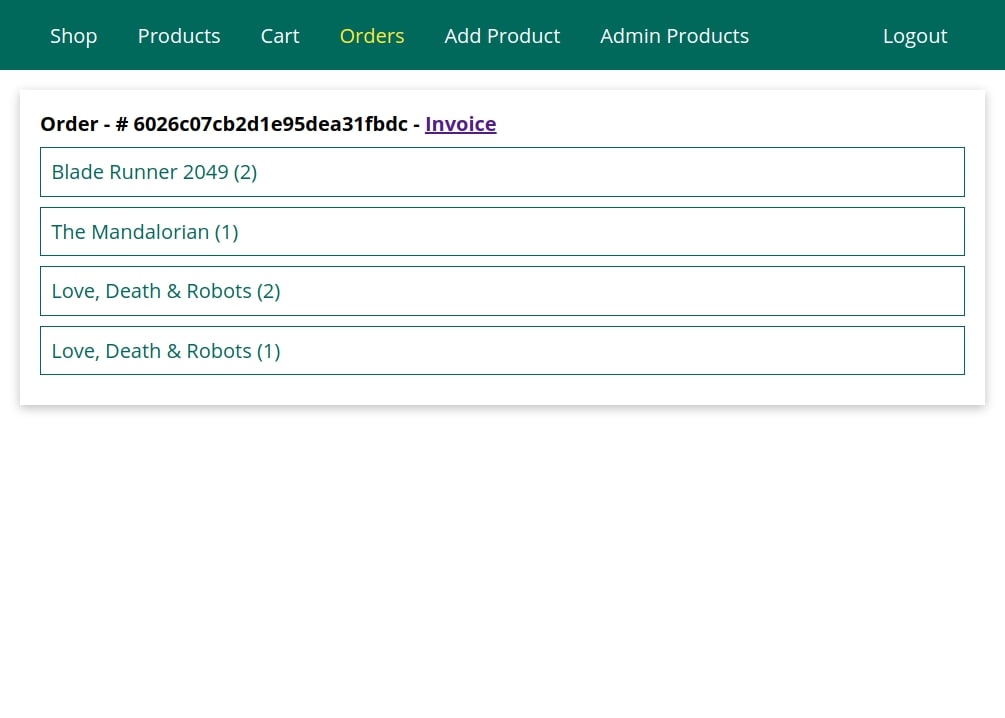Click Love, Death & Robots (1) row
The image size is (1005, 718).
tap(502, 351)
